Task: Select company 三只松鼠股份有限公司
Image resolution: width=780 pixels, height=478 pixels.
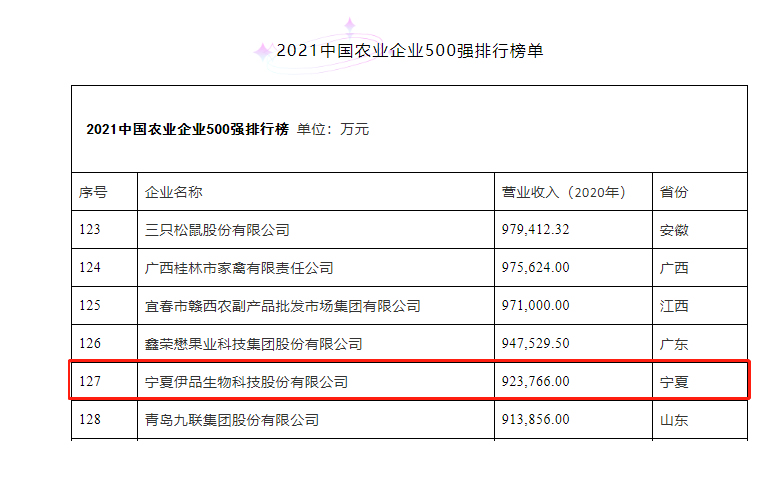Action: (217, 230)
